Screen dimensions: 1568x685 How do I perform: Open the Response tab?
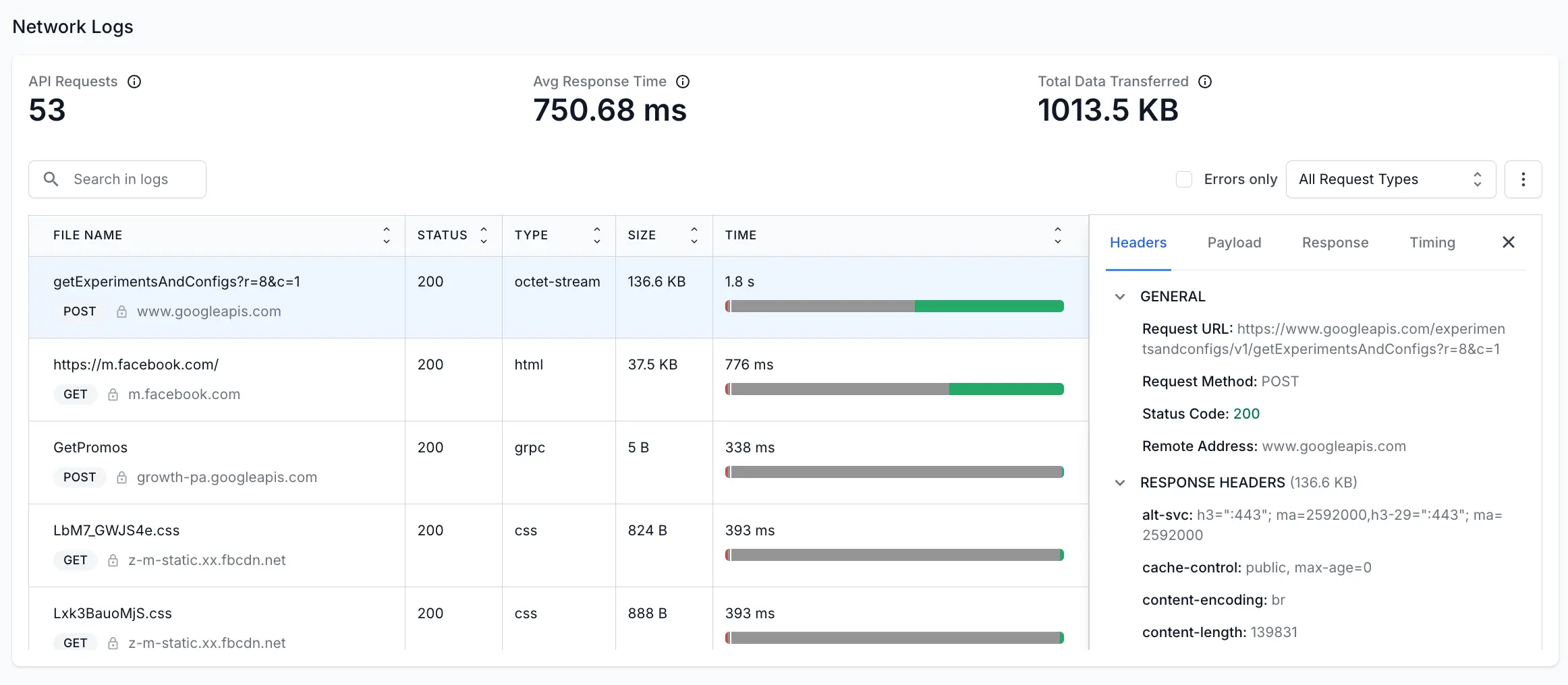coord(1335,243)
